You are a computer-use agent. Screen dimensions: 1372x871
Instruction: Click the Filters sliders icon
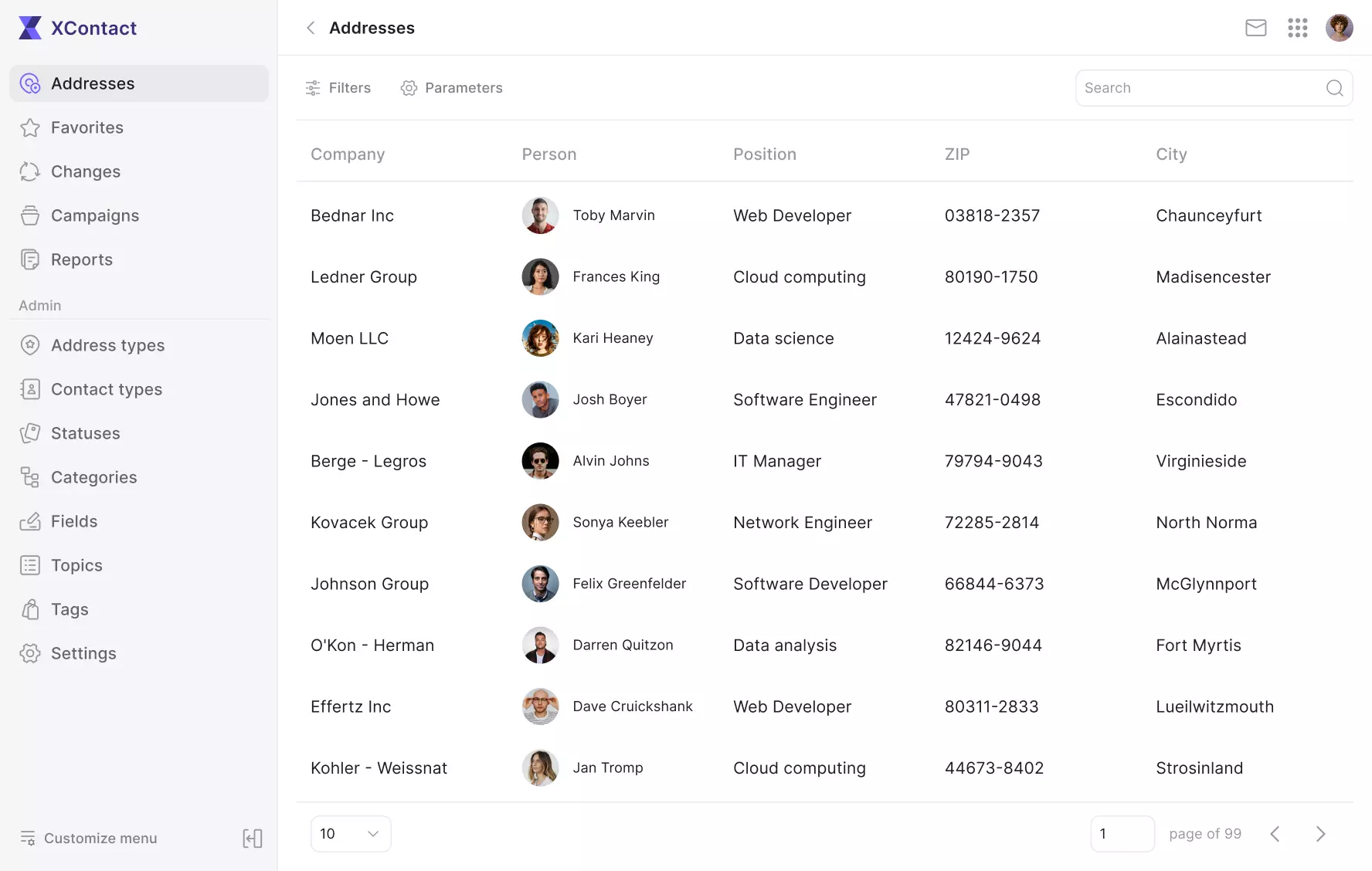(x=313, y=88)
